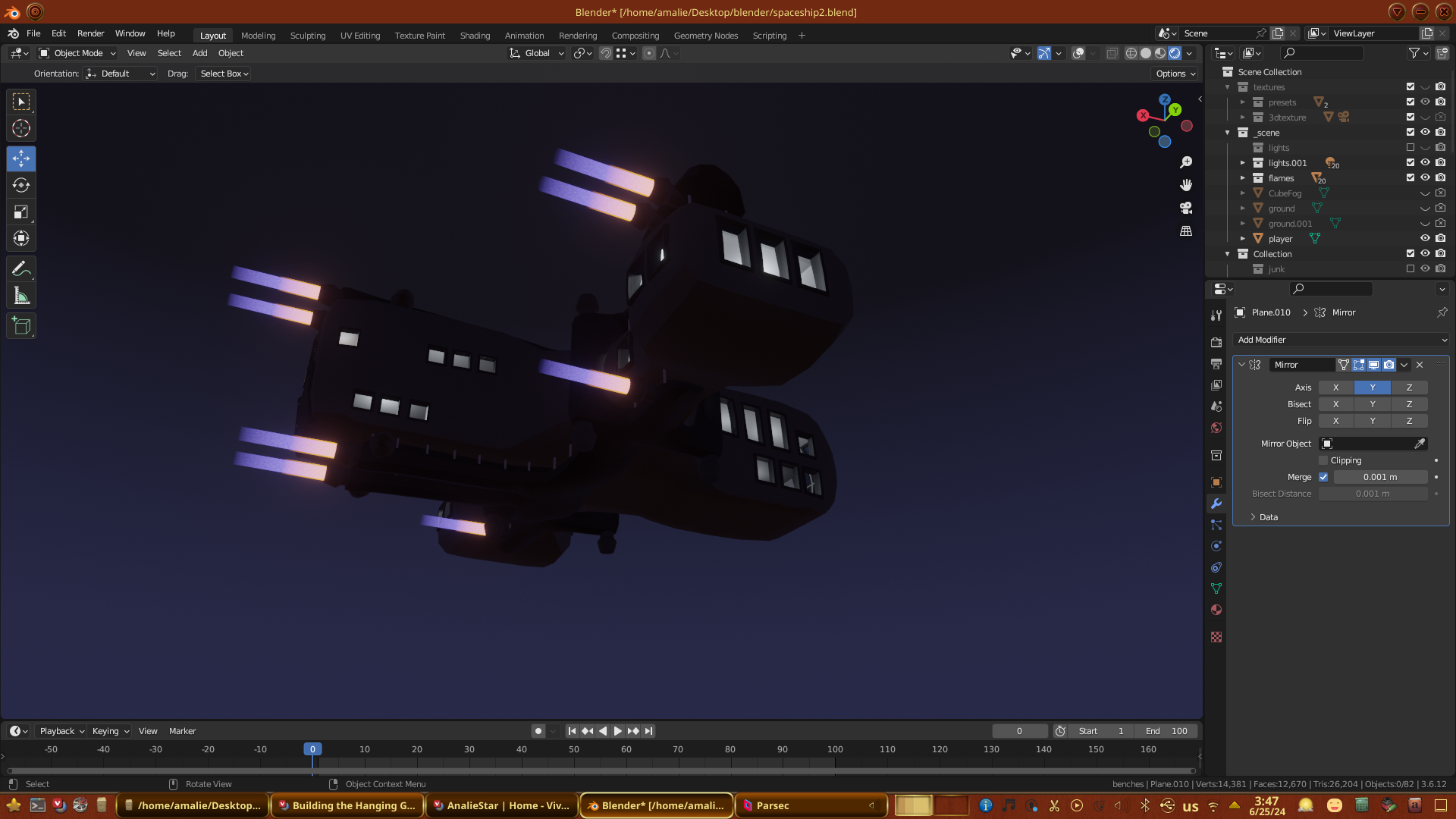
Task: Hide the player object in outliner
Action: tap(1425, 238)
